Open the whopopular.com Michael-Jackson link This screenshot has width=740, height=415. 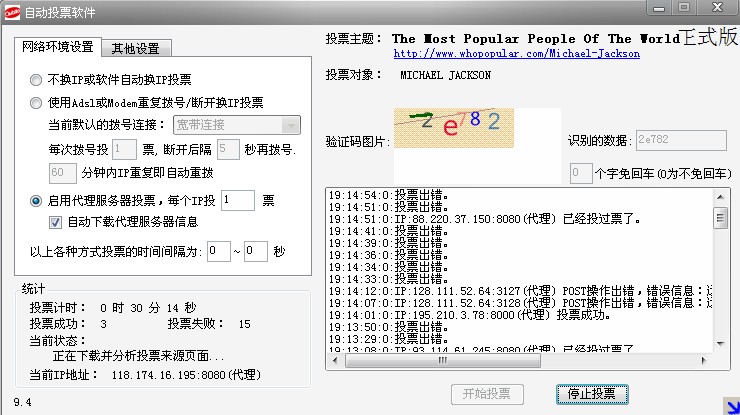tap(517, 53)
